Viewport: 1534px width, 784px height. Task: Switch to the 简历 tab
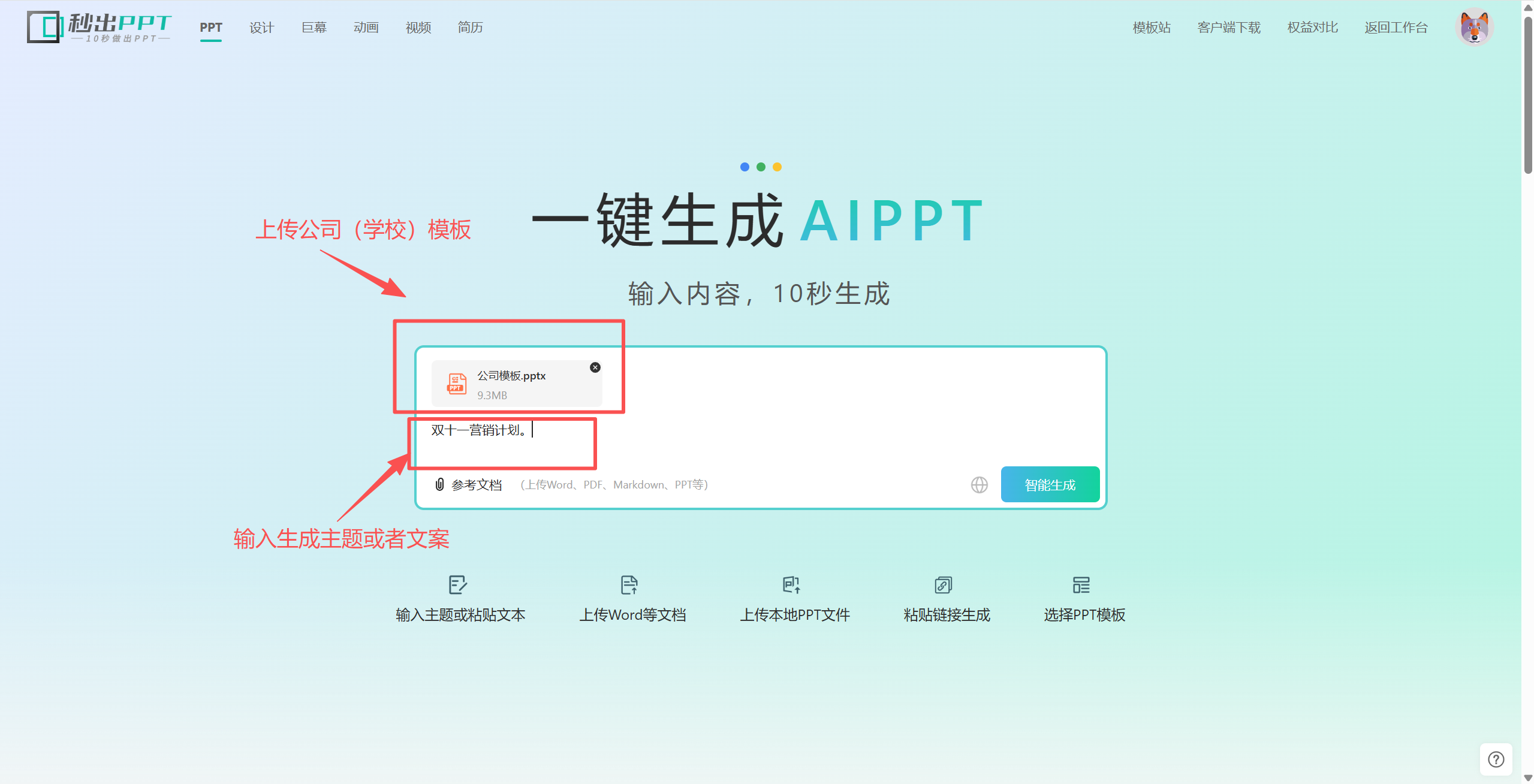(x=469, y=28)
